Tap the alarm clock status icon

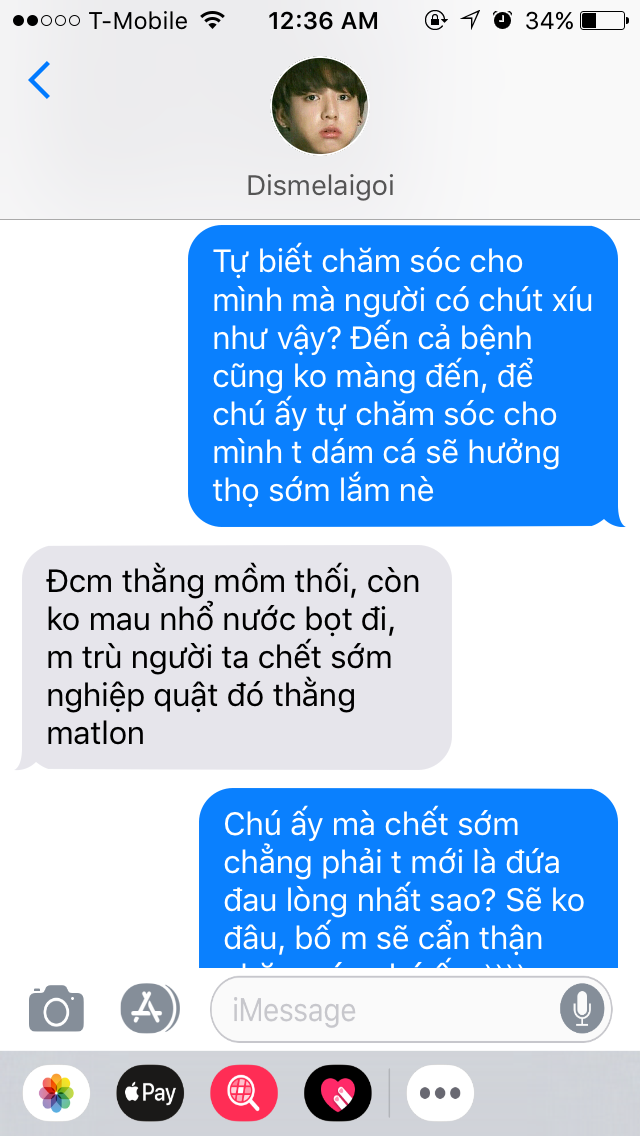pyautogui.click(x=502, y=20)
